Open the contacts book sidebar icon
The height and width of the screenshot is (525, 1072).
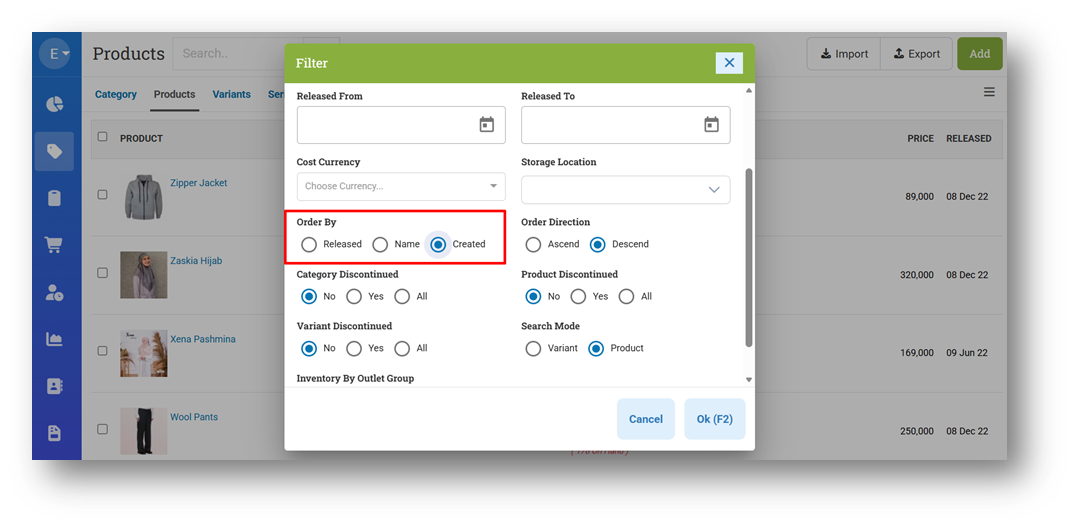click(x=55, y=386)
